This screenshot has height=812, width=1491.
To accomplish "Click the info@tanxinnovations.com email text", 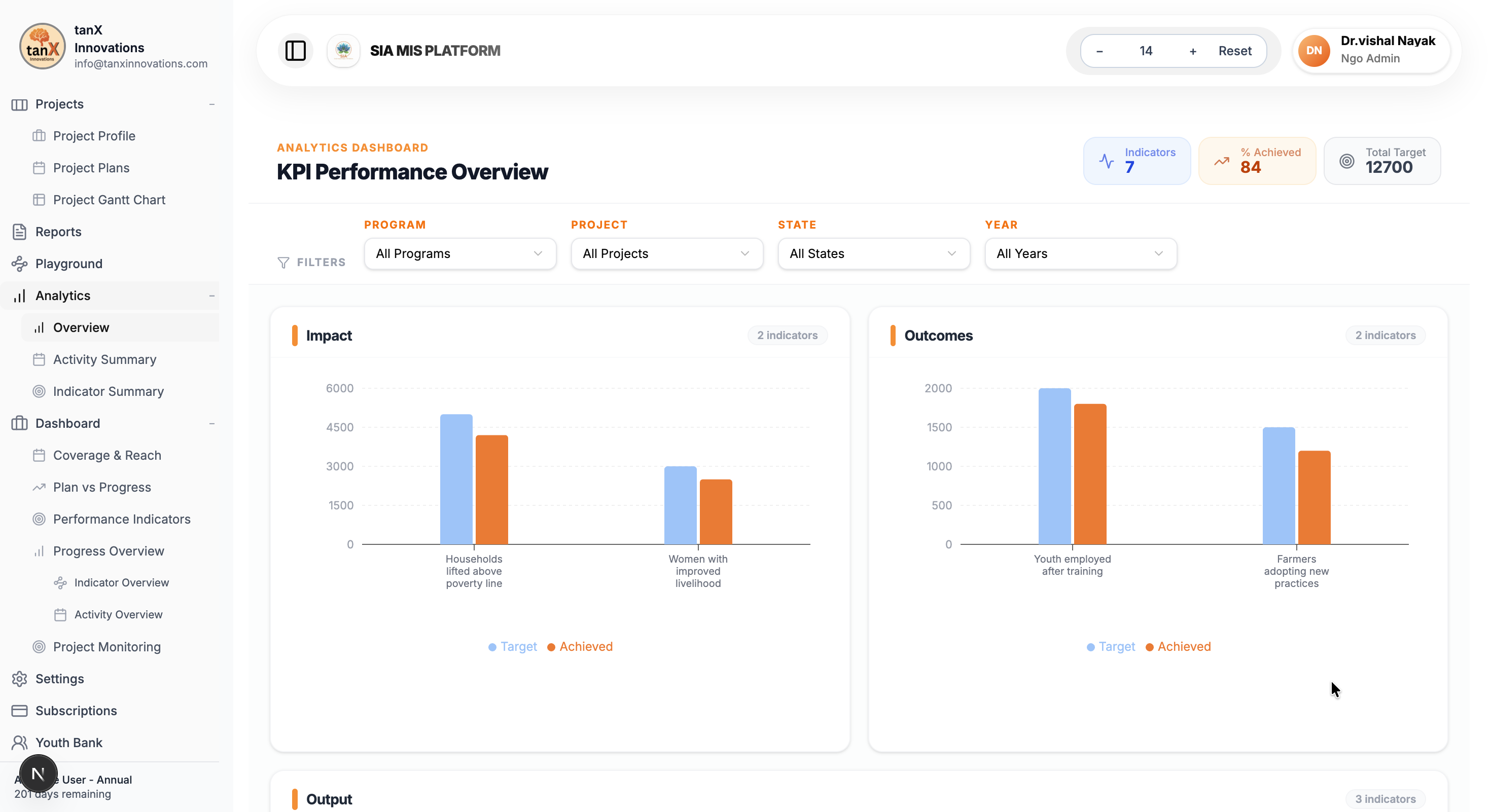I will pyautogui.click(x=140, y=64).
